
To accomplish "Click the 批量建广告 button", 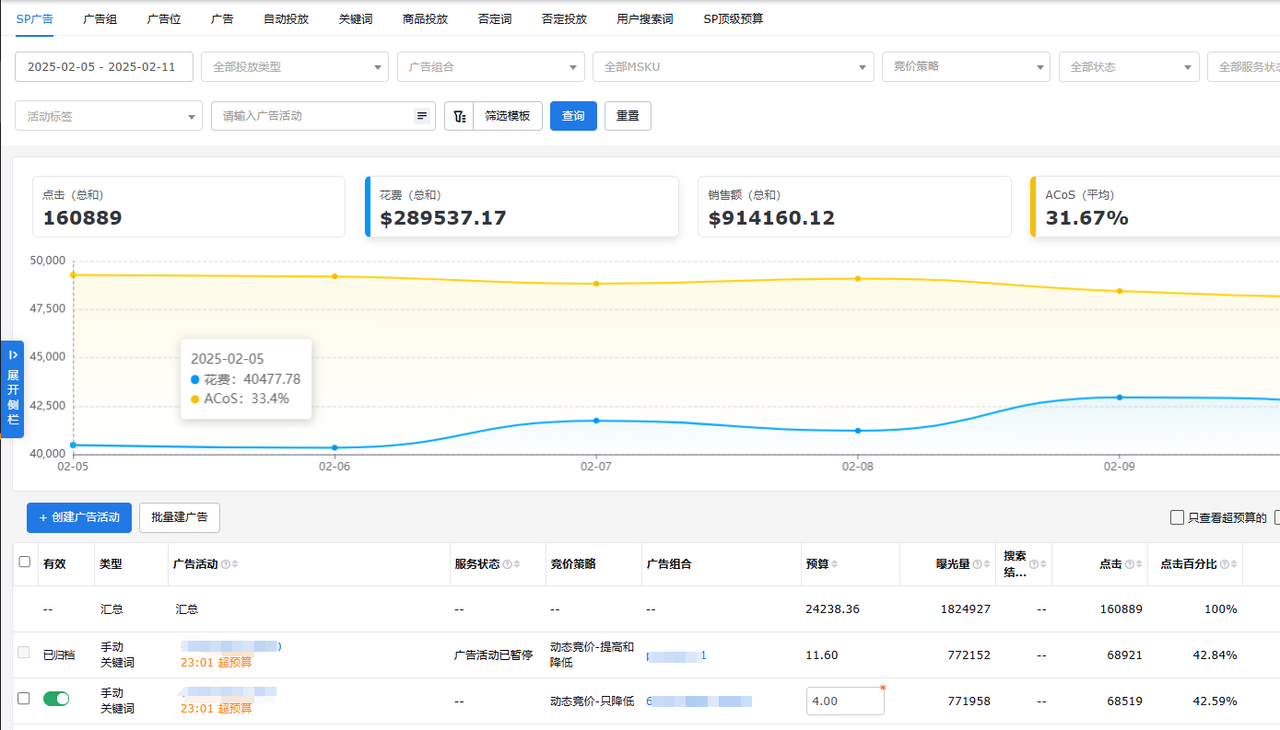I will pyautogui.click(x=180, y=517).
